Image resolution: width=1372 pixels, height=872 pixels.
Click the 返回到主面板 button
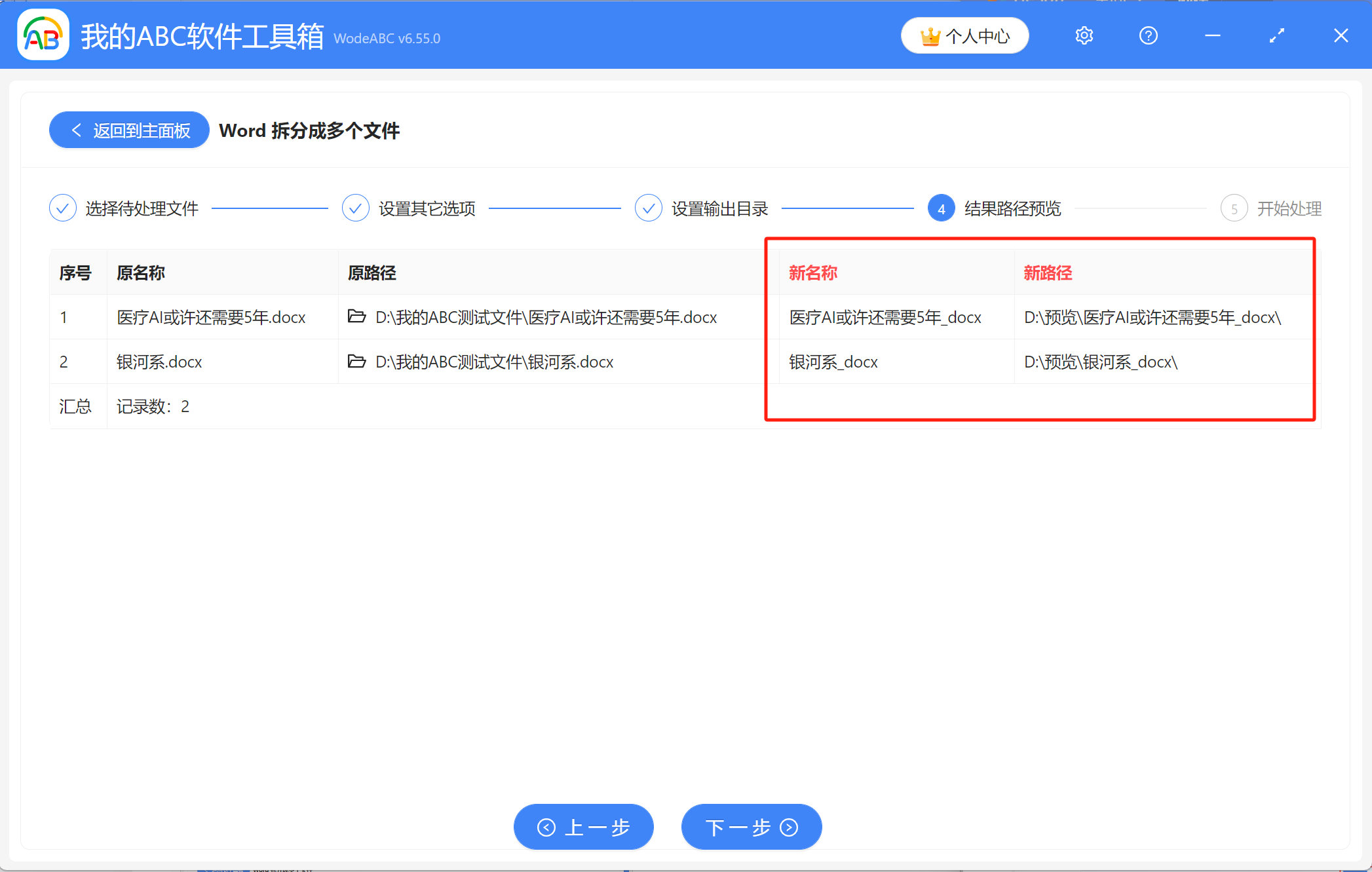[128, 130]
